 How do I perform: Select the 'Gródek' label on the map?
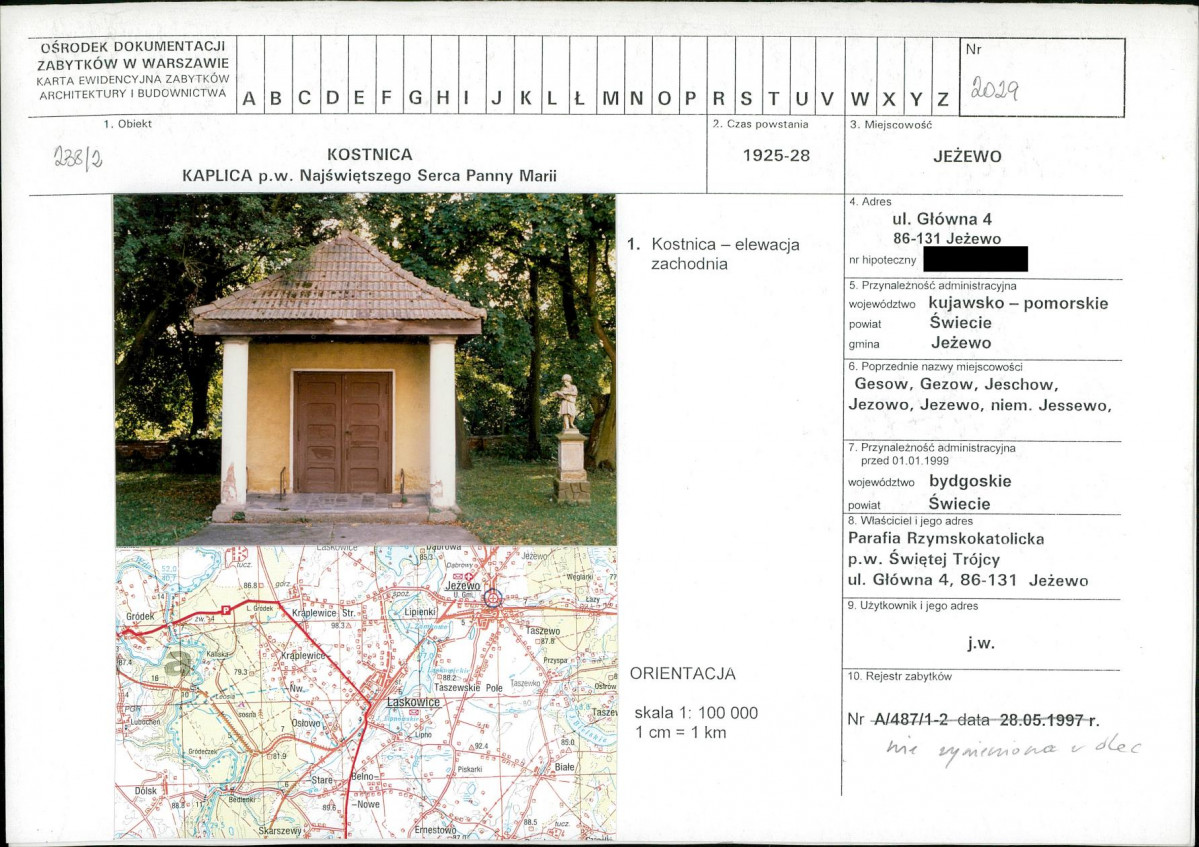tap(140, 616)
